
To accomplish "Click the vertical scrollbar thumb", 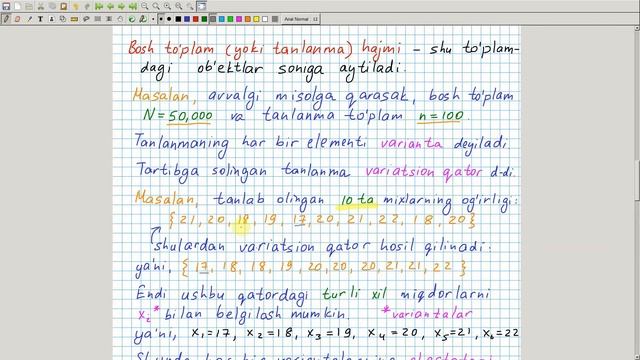I will coord(637,180).
